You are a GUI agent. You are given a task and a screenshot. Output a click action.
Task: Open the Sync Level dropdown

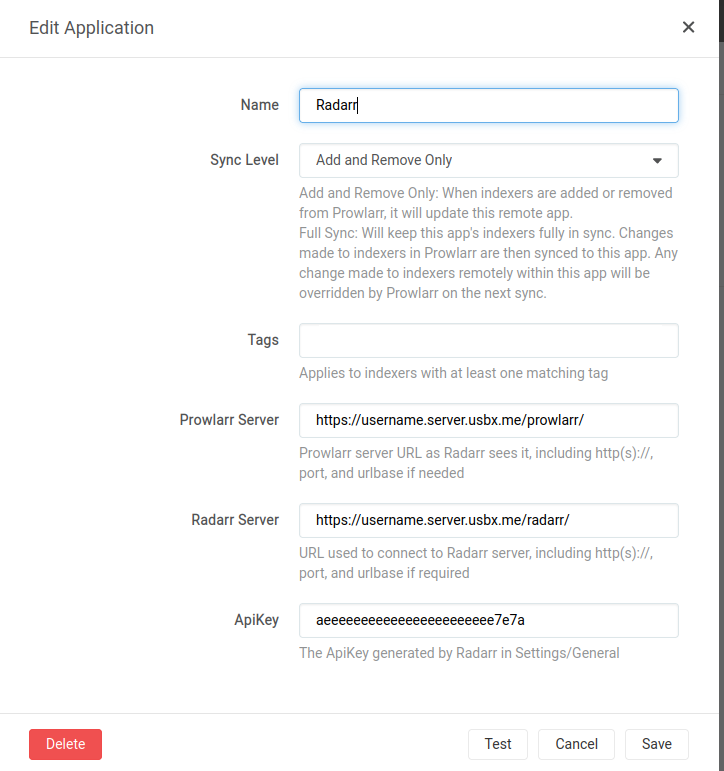click(488, 160)
